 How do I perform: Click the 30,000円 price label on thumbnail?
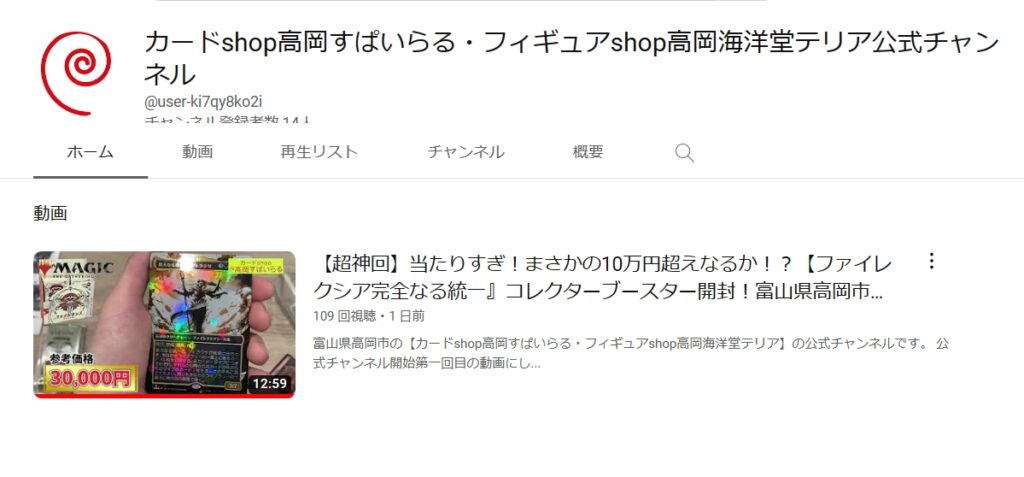(x=89, y=378)
